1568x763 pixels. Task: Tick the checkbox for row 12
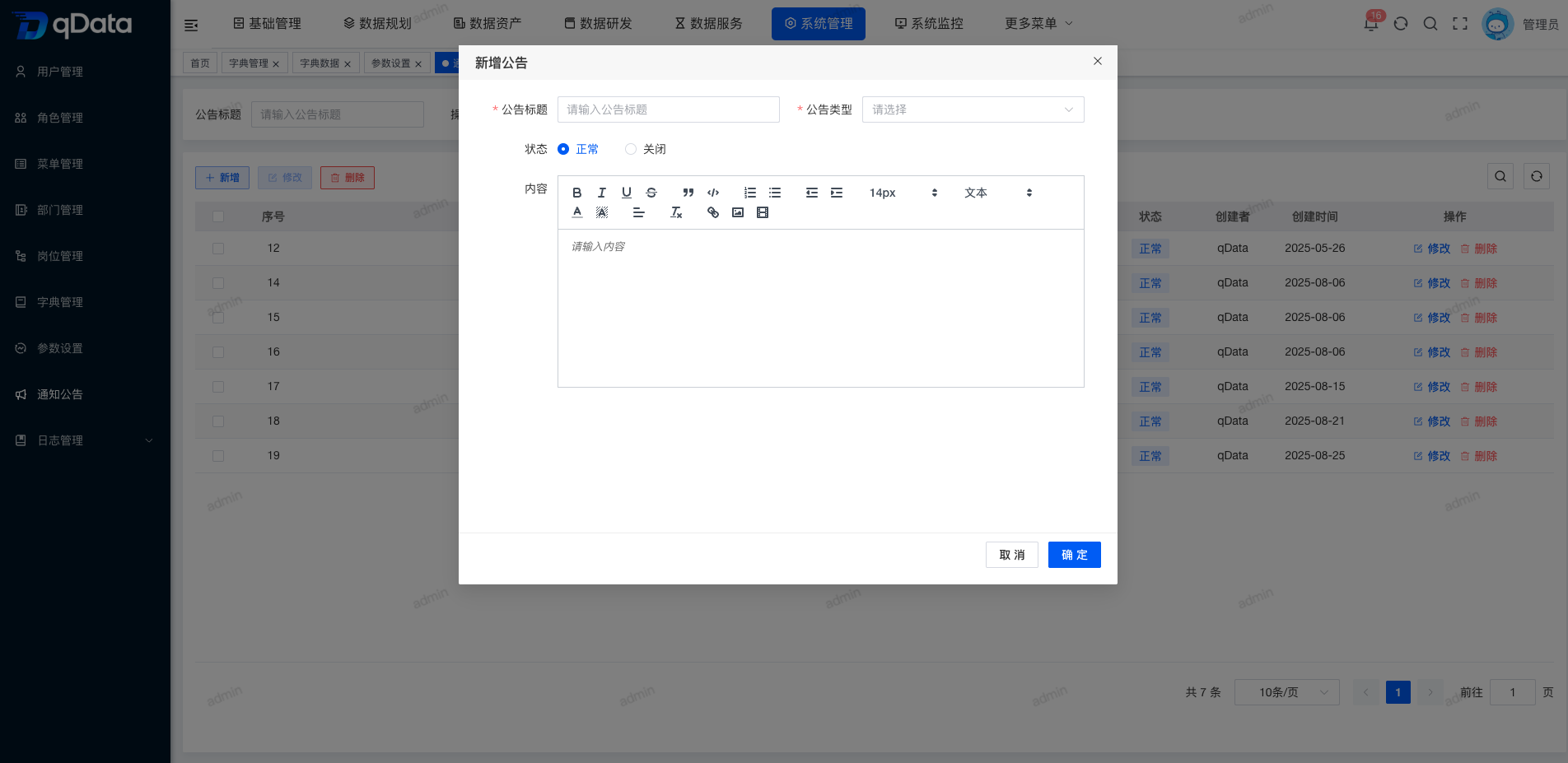(218, 248)
